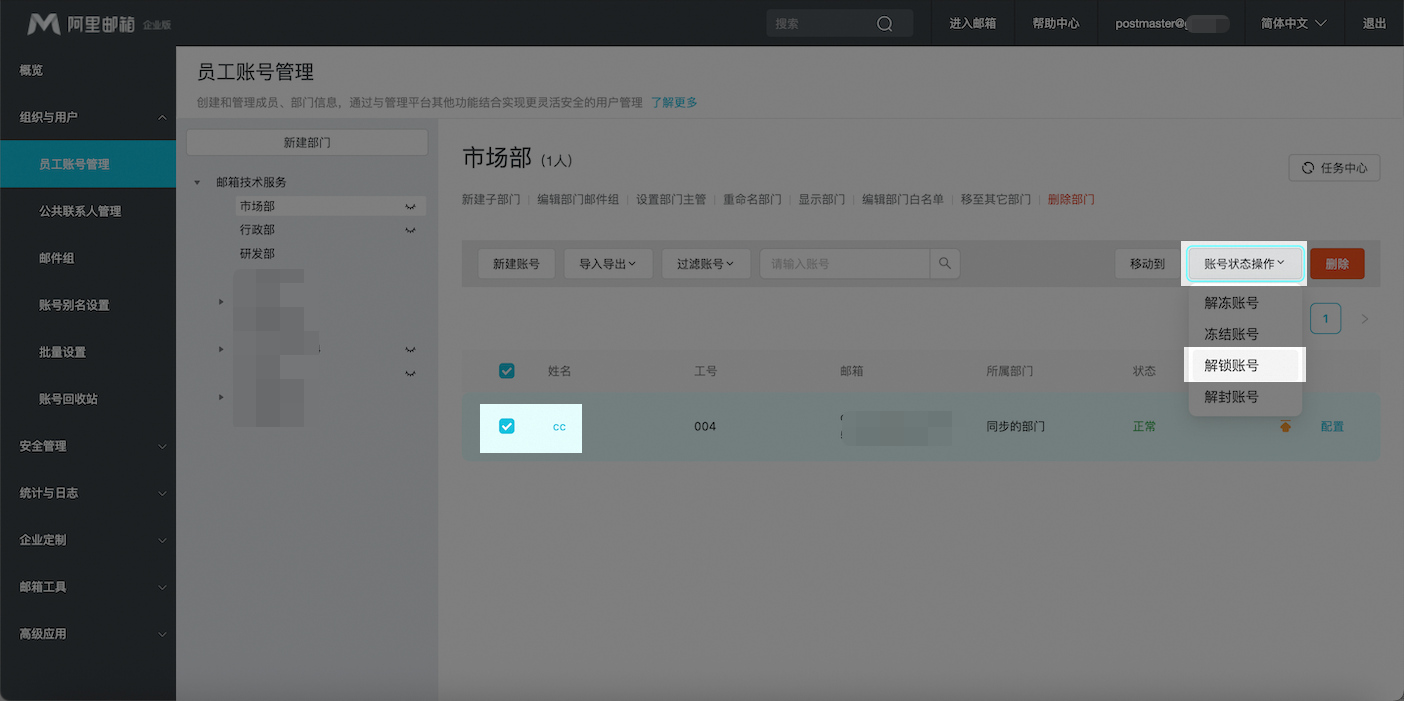Click chevron icon beside 市场部 in tree

click(x=410, y=207)
